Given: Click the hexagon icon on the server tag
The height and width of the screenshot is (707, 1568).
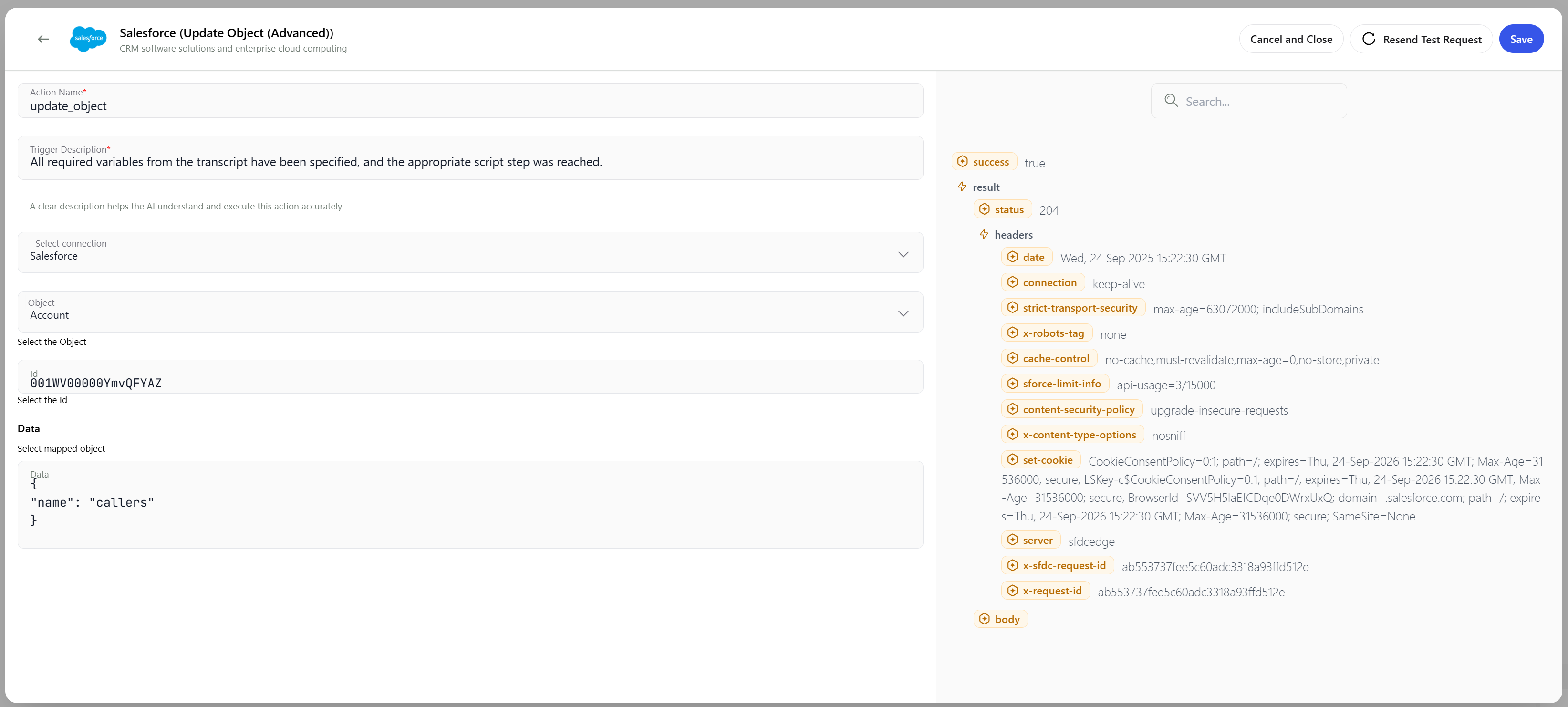Looking at the screenshot, I should pos(1012,540).
